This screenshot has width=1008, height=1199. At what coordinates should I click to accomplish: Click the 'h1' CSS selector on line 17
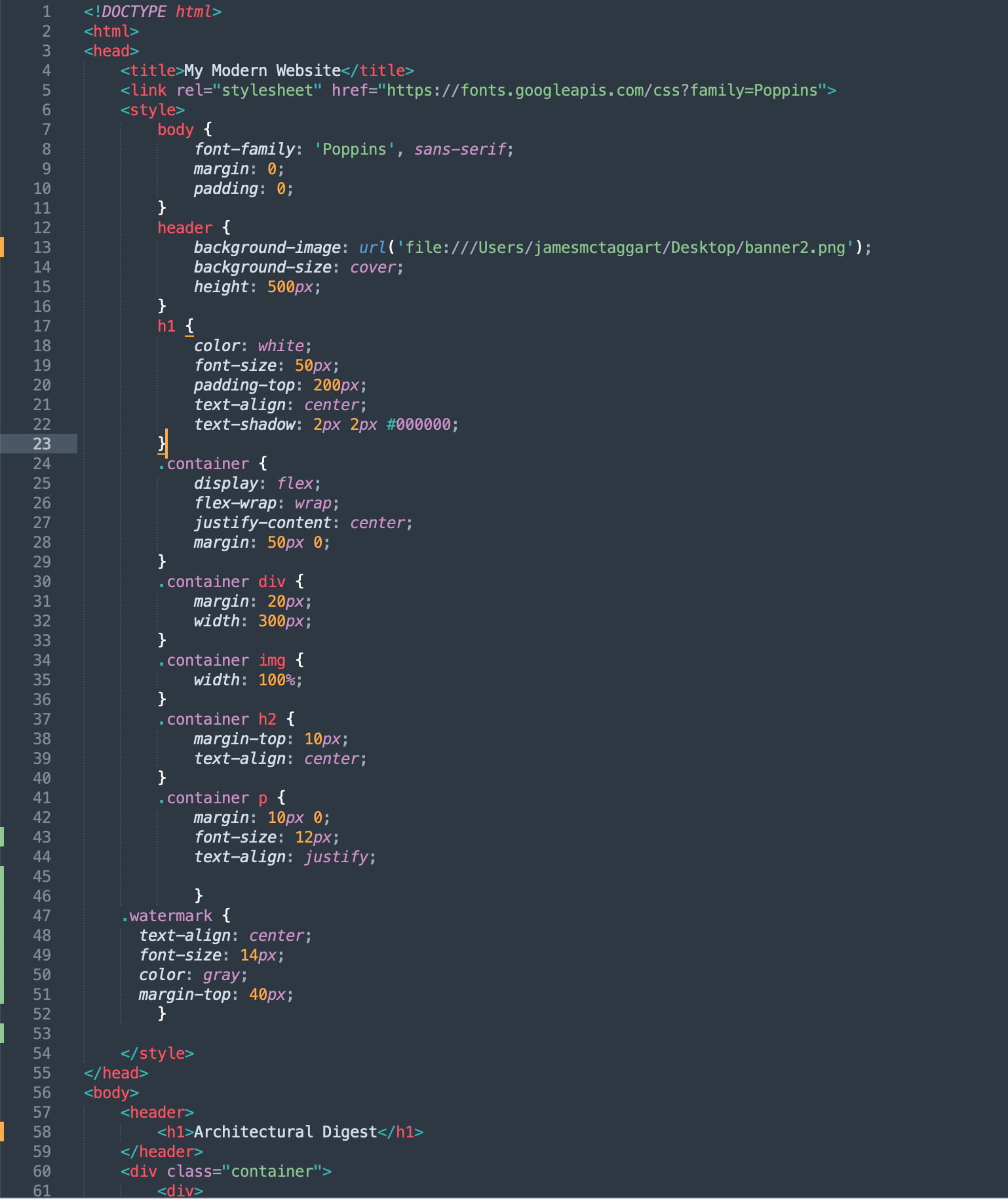coord(166,326)
